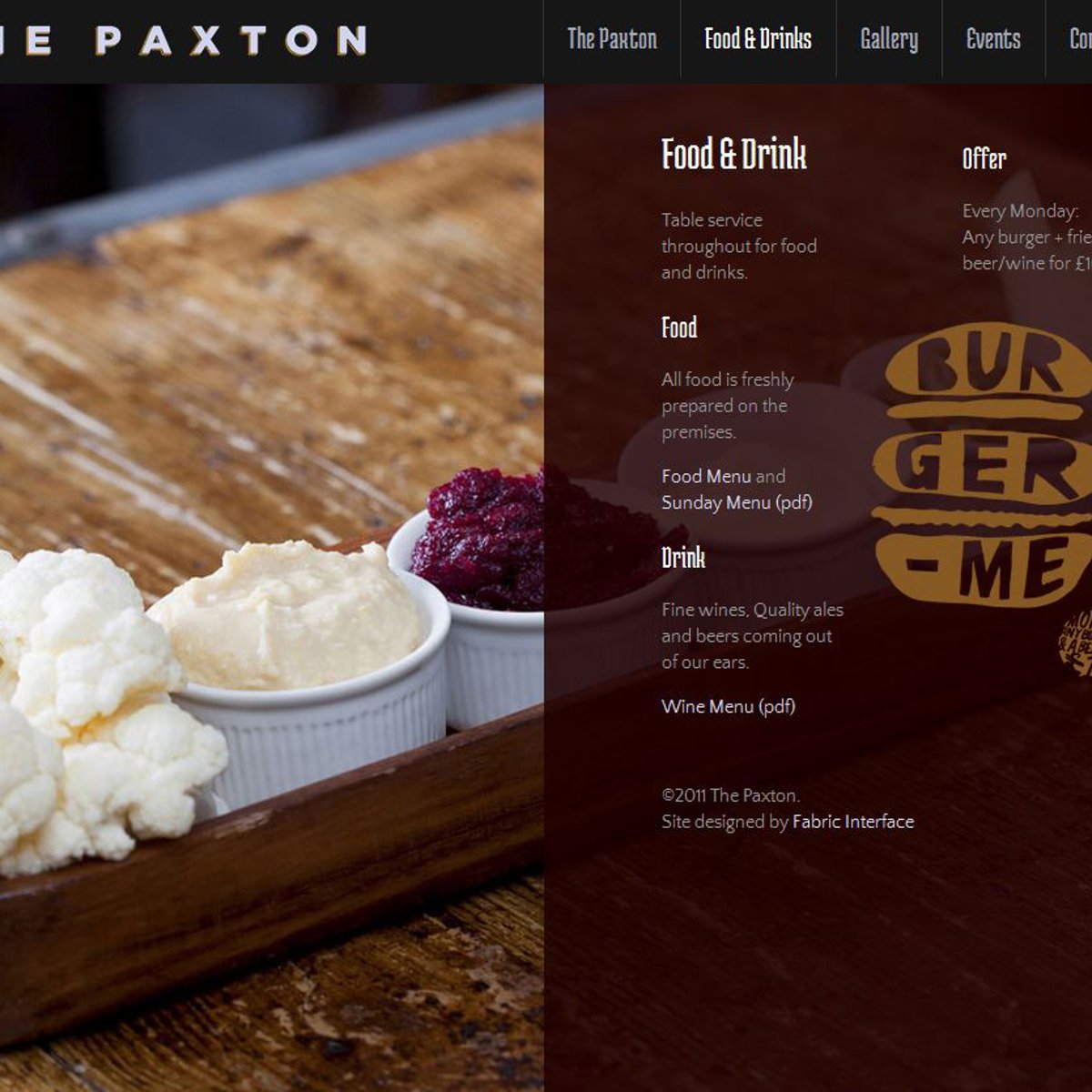Image resolution: width=1092 pixels, height=1092 pixels.
Task: Click the Food section heading
Action: coord(679,328)
